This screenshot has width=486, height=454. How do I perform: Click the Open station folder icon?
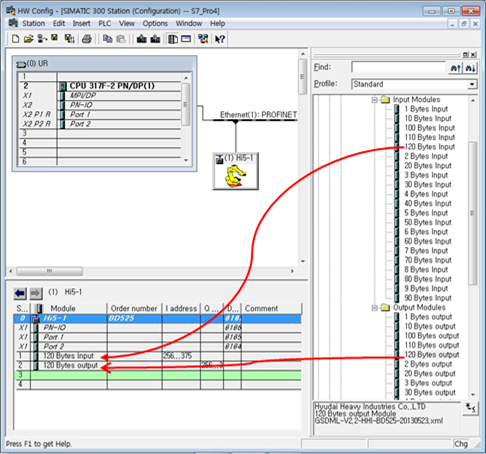click(x=29, y=39)
